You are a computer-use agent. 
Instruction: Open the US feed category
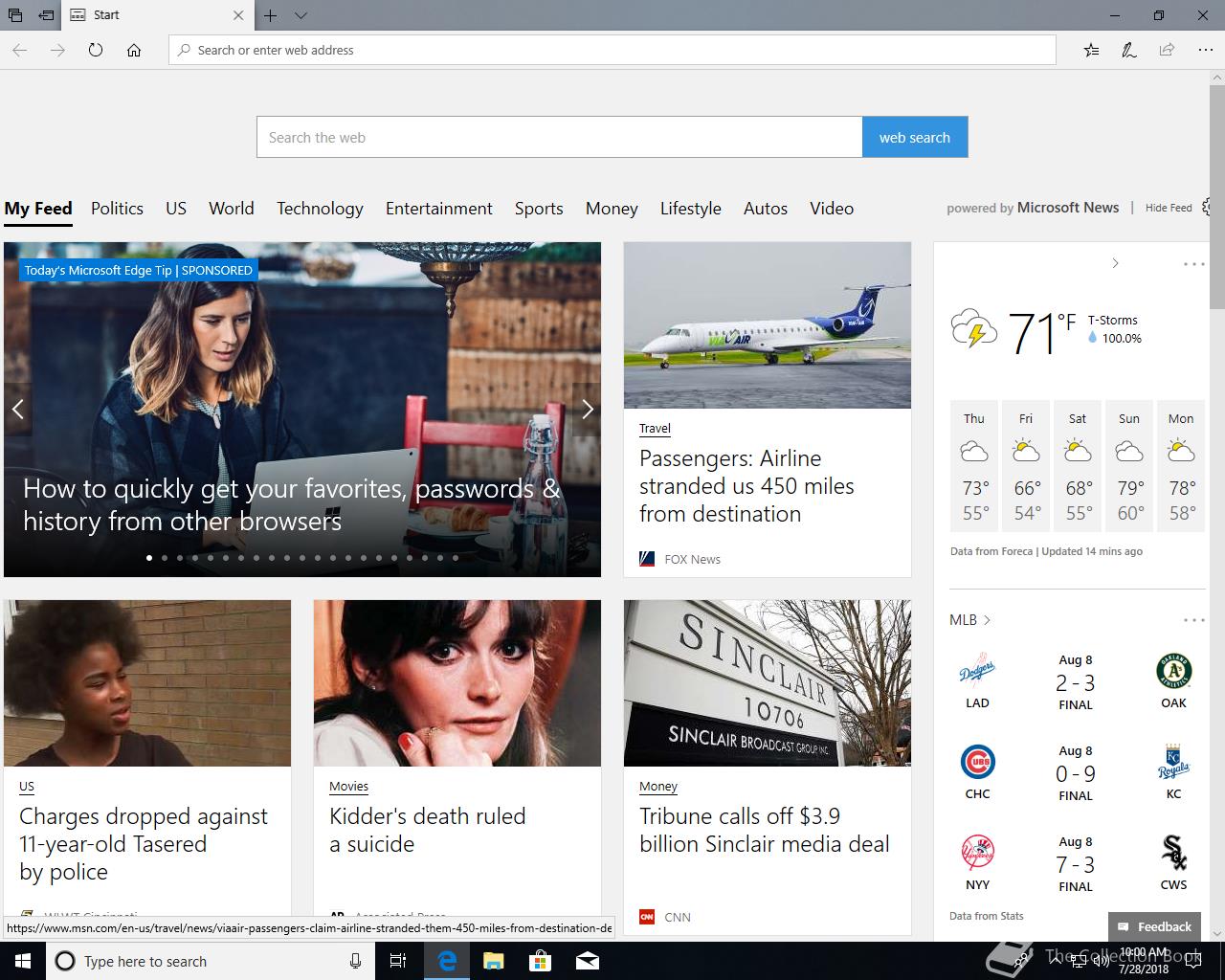pyautogui.click(x=176, y=209)
